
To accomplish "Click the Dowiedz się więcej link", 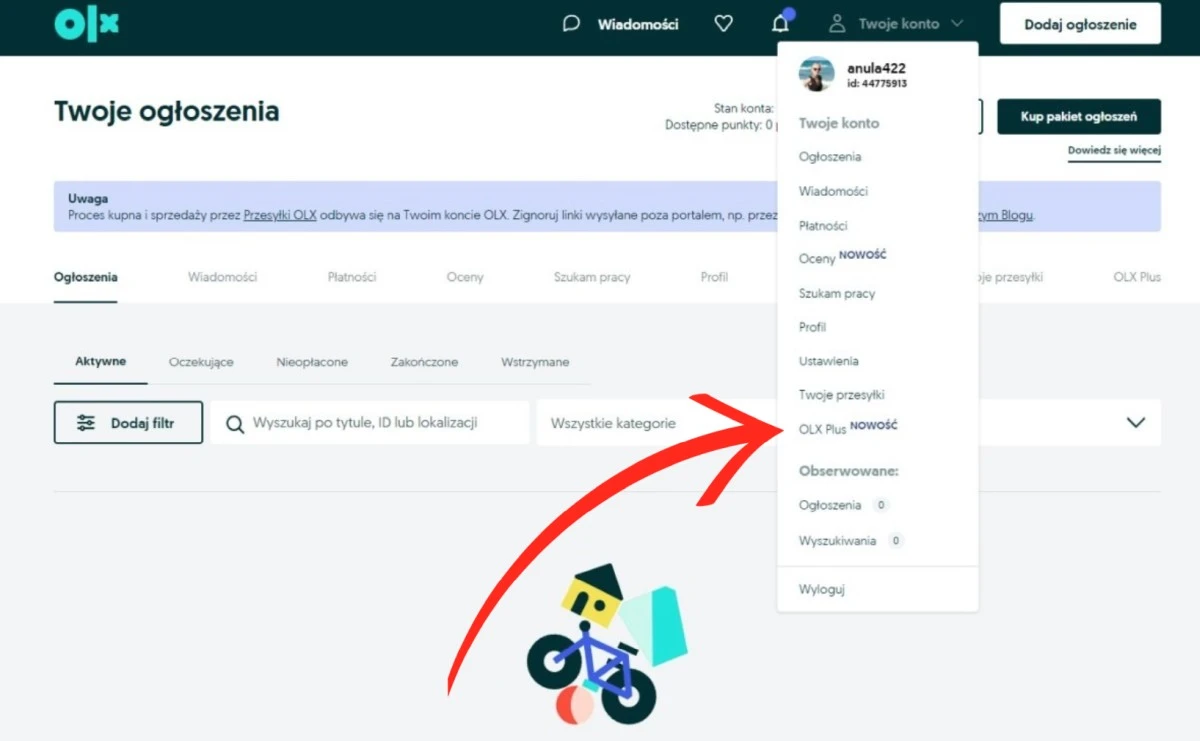I will pos(1114,151).
